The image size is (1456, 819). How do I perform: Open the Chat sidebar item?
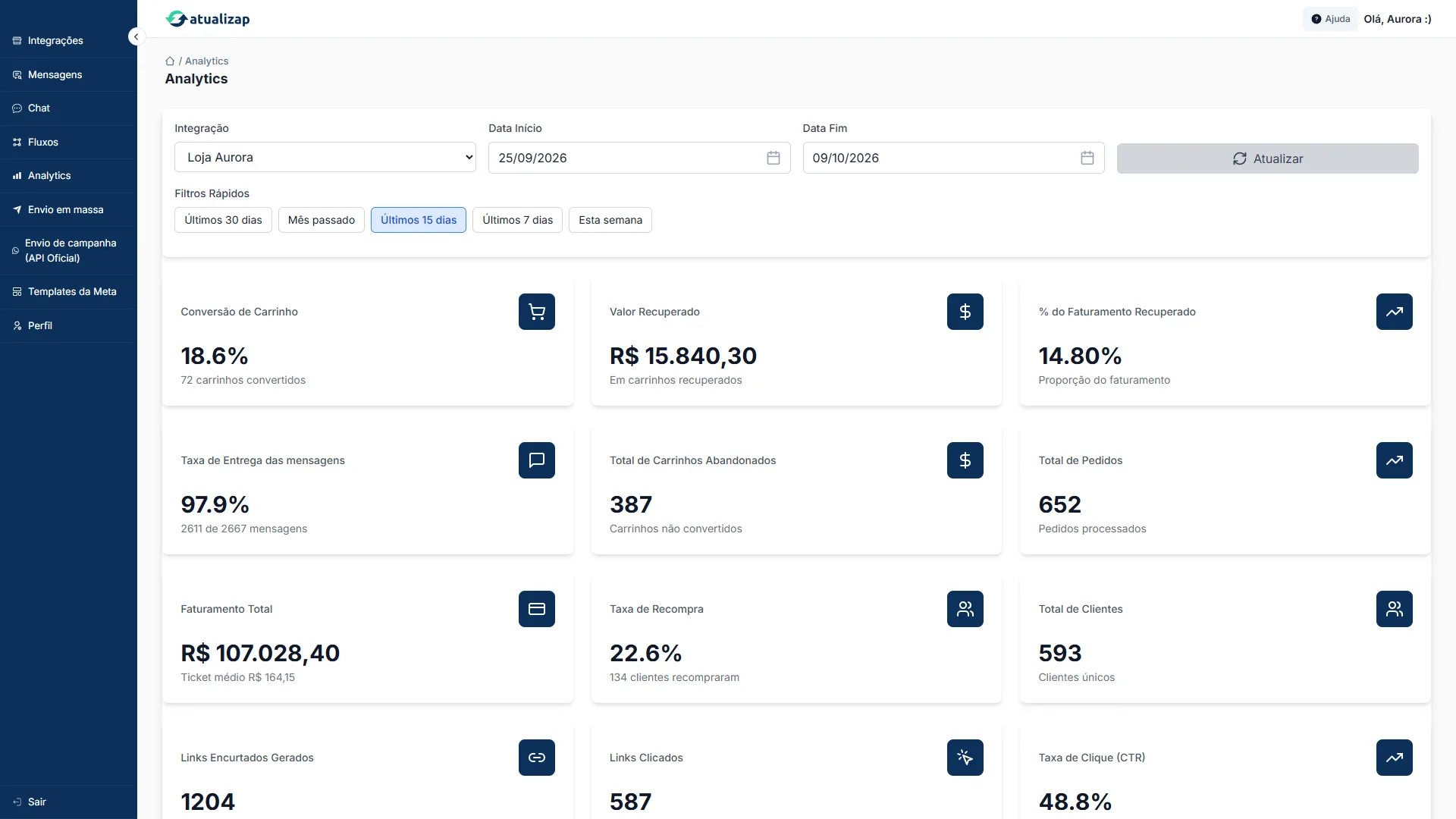coord(68,108)
